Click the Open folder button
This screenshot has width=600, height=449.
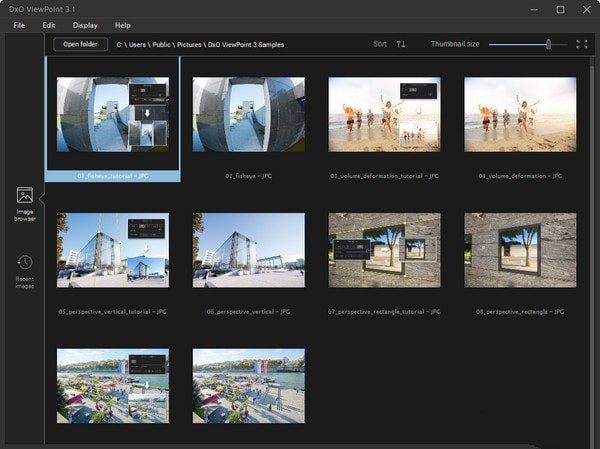[x=80, y=44]
